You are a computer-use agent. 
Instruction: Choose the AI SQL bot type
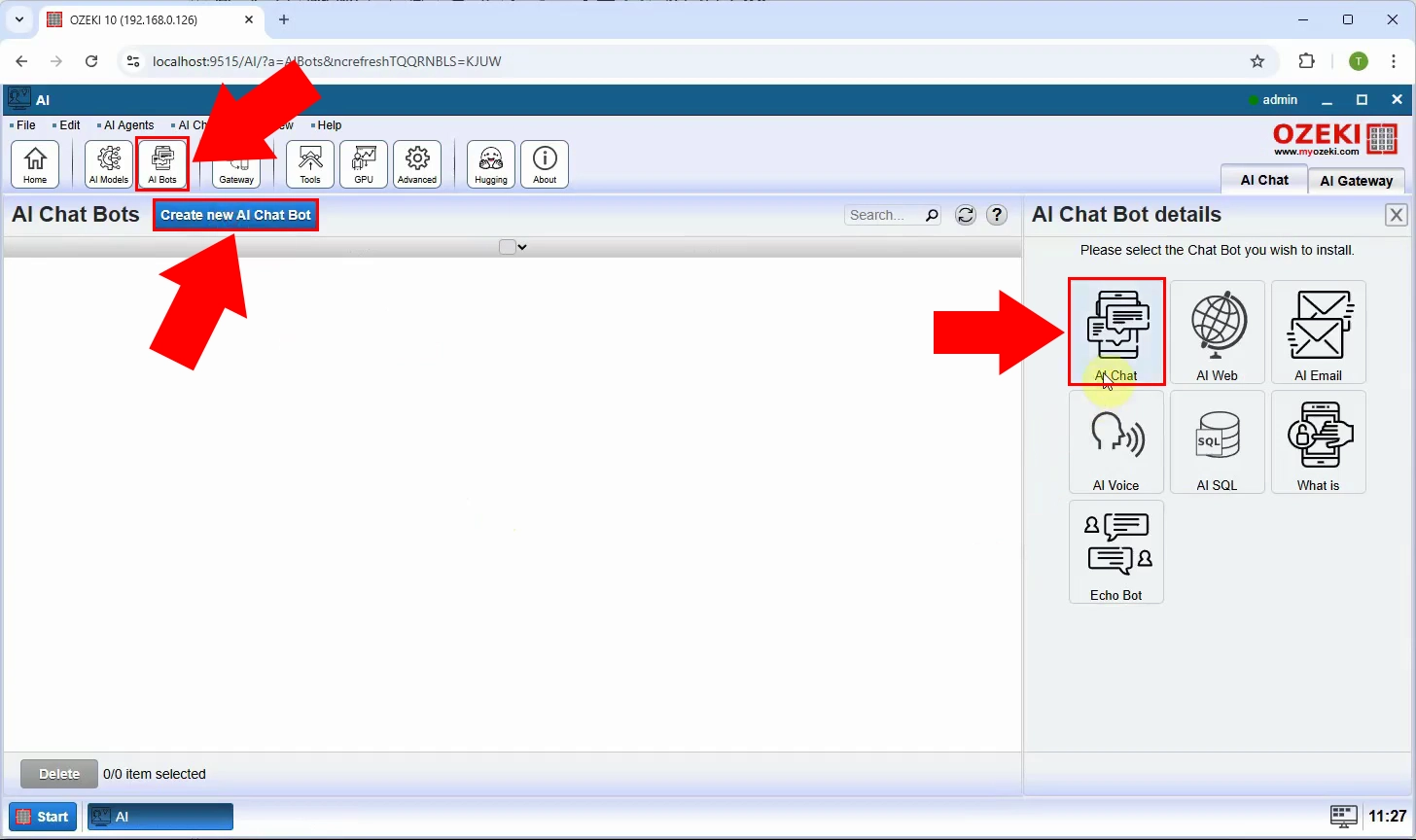tap(1218, 441)
